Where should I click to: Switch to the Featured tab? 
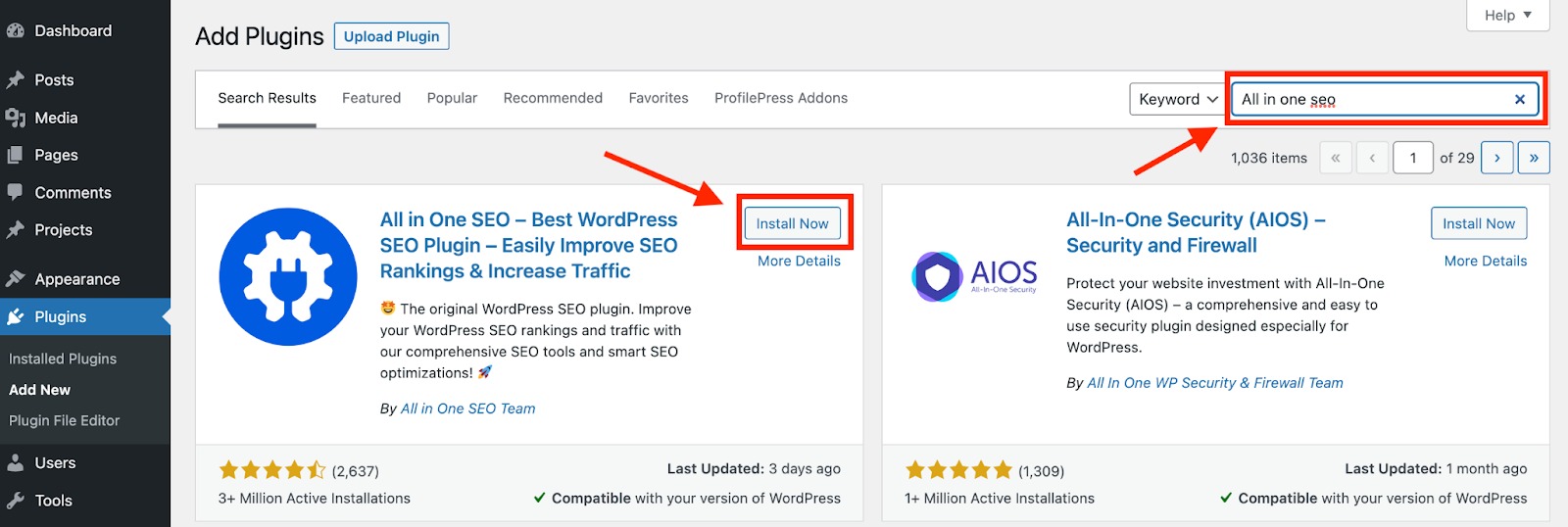pos(371,98)
